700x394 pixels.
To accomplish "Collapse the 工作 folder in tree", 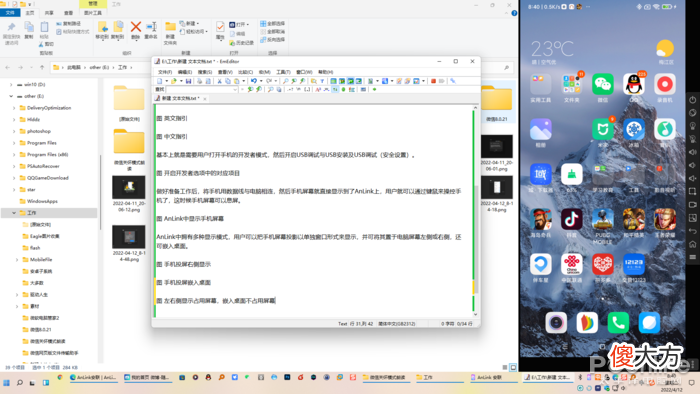I will tap(14, 213).
